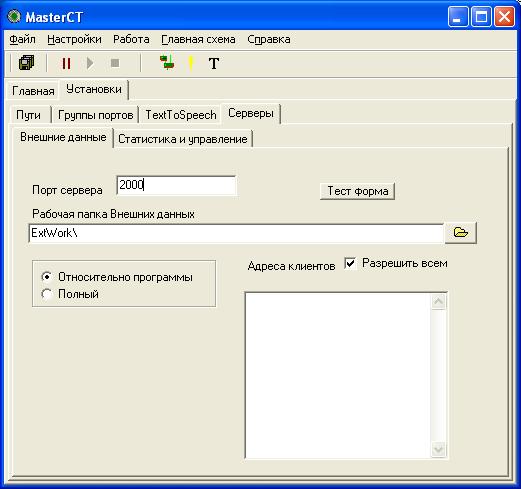Click the client list scrollbar down arrow
This screenshot has height=489, width=521.
(438, 449)
